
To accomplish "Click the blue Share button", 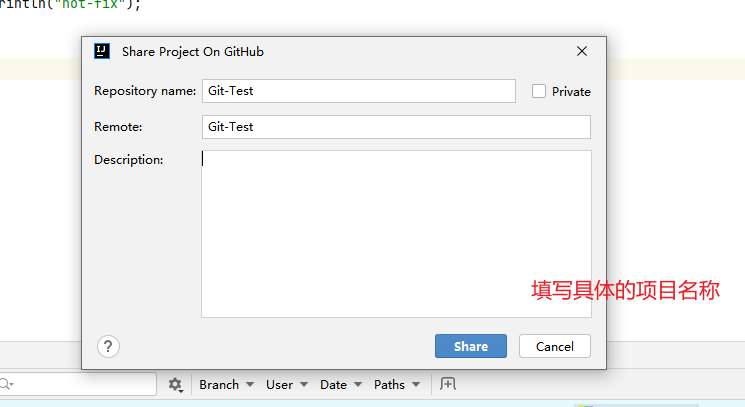I will coord(471,346).
